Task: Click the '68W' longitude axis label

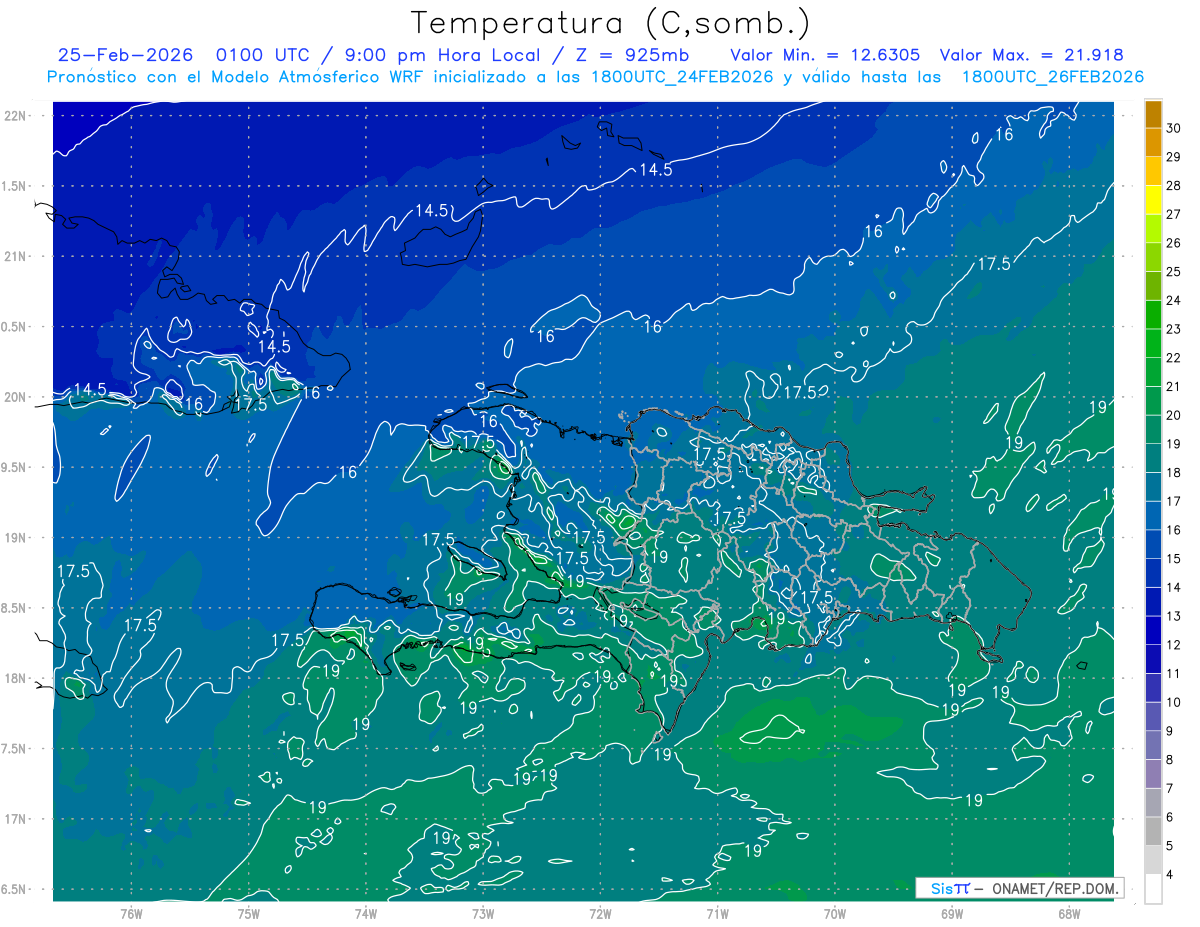Action: (1069, 914)
